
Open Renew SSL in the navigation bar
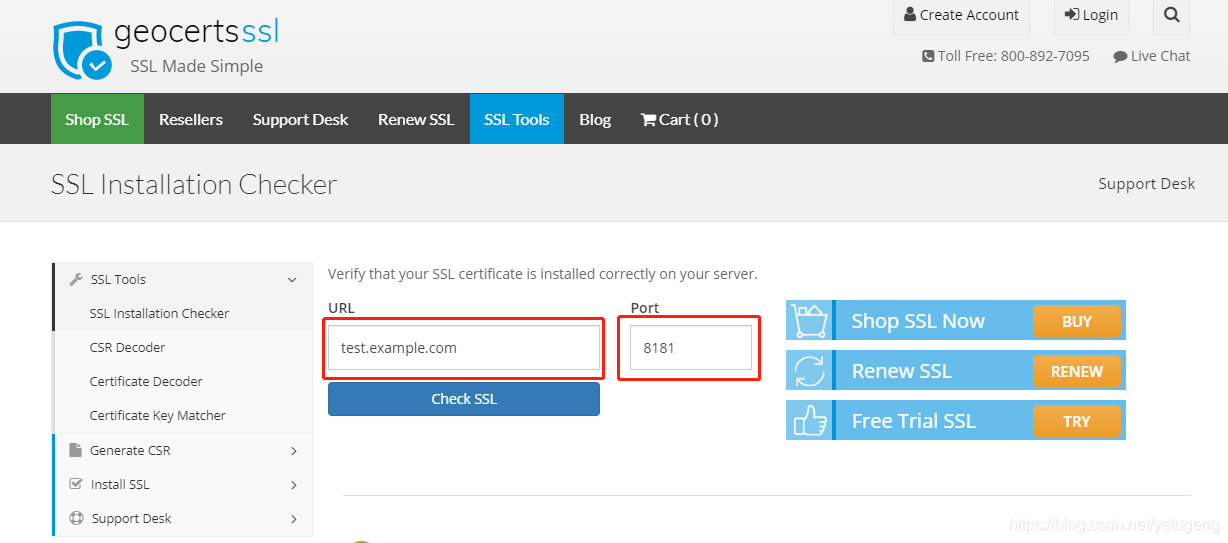coord(416,119)
